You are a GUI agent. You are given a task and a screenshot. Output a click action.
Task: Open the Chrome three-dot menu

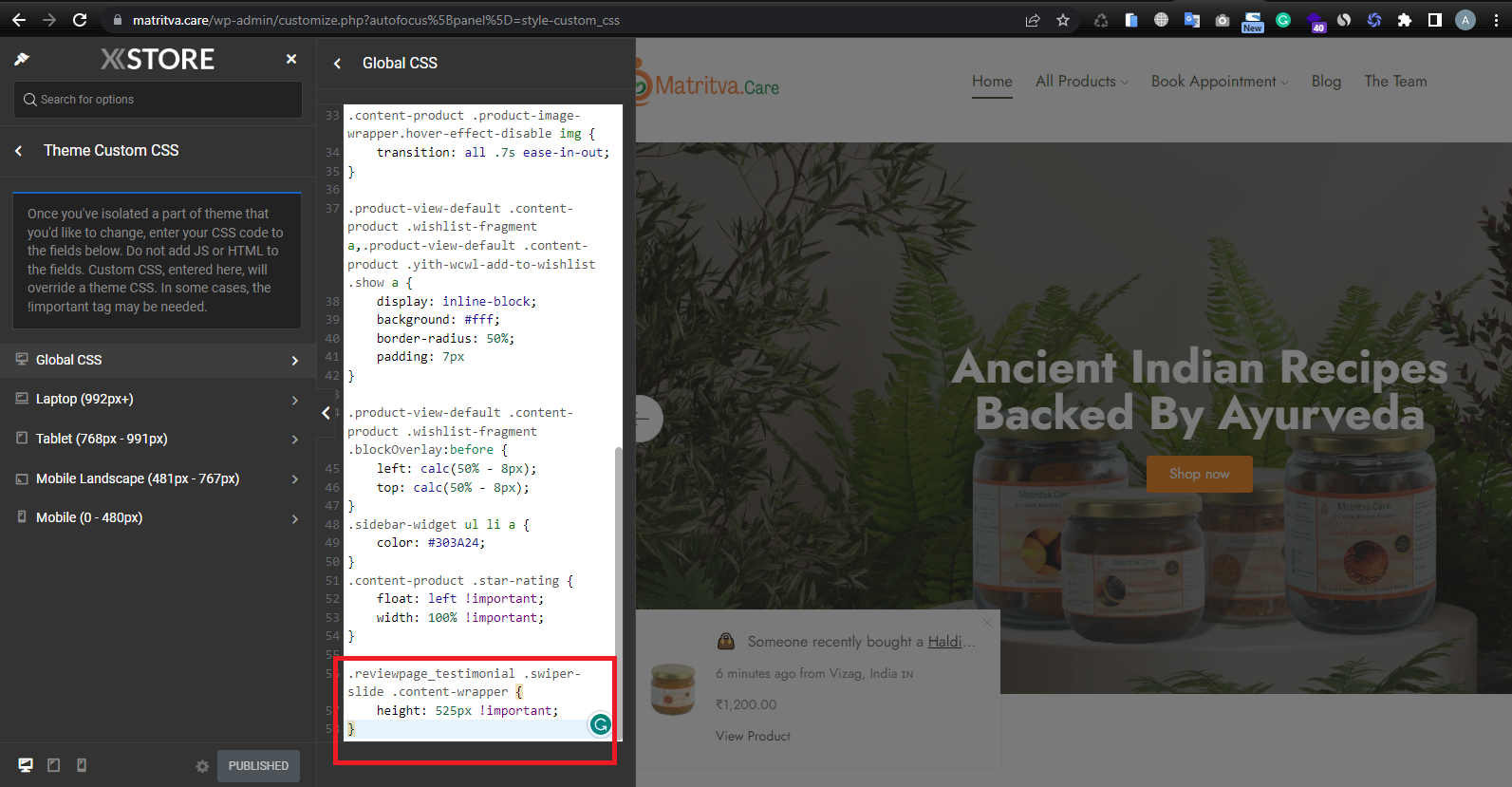click(1496, 20)
